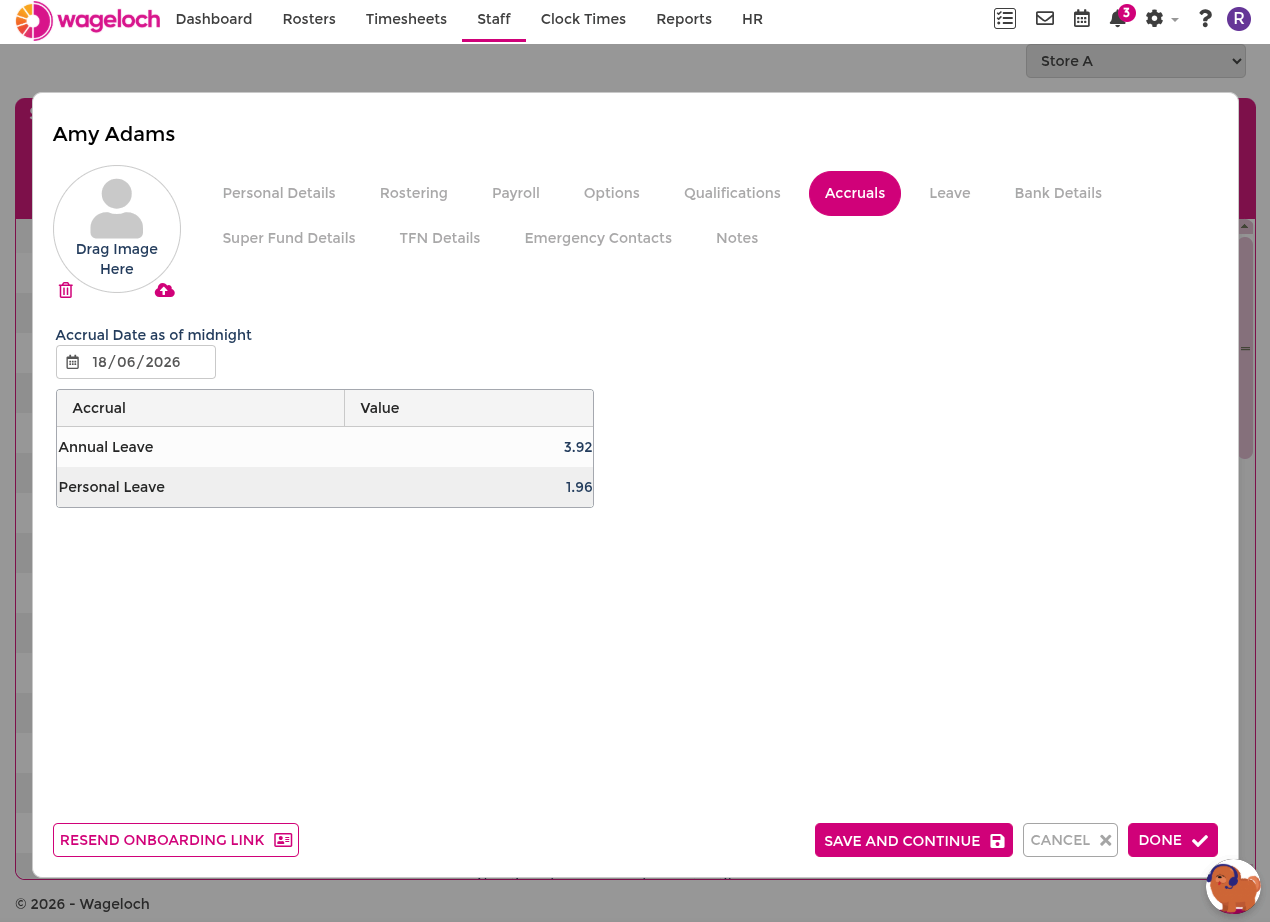
Task: Open the HR menu
Action: 753,19
